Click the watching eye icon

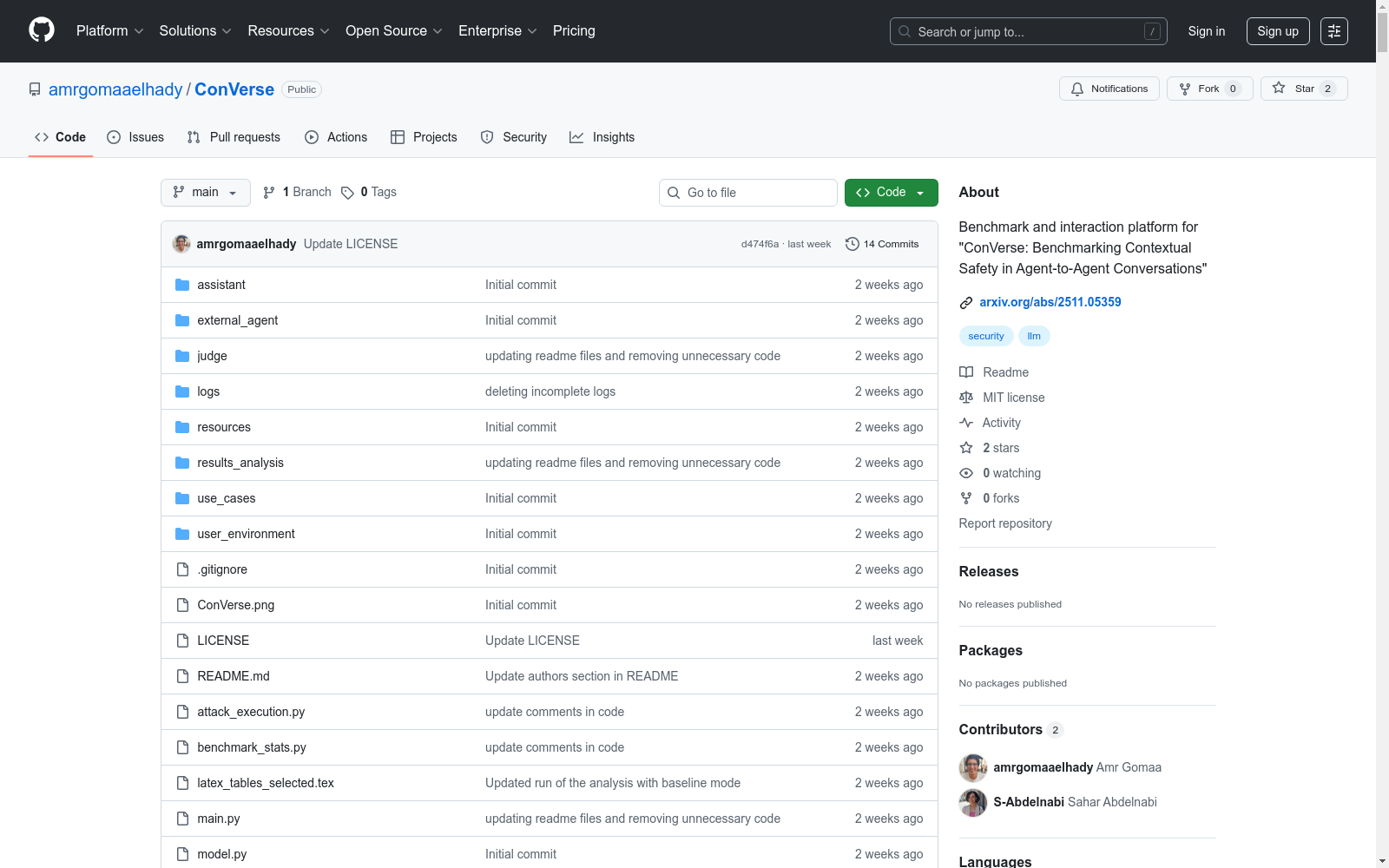966,473
